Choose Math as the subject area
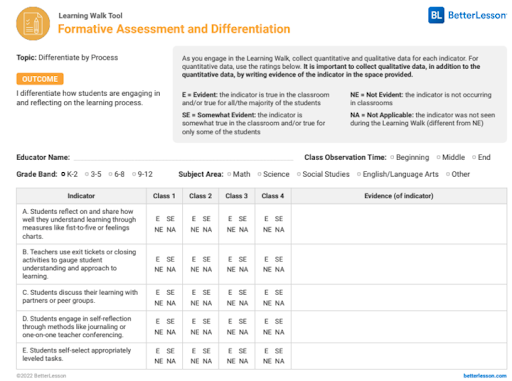The image size is (512, 381). pyautogui.click(x=229, y=174)
